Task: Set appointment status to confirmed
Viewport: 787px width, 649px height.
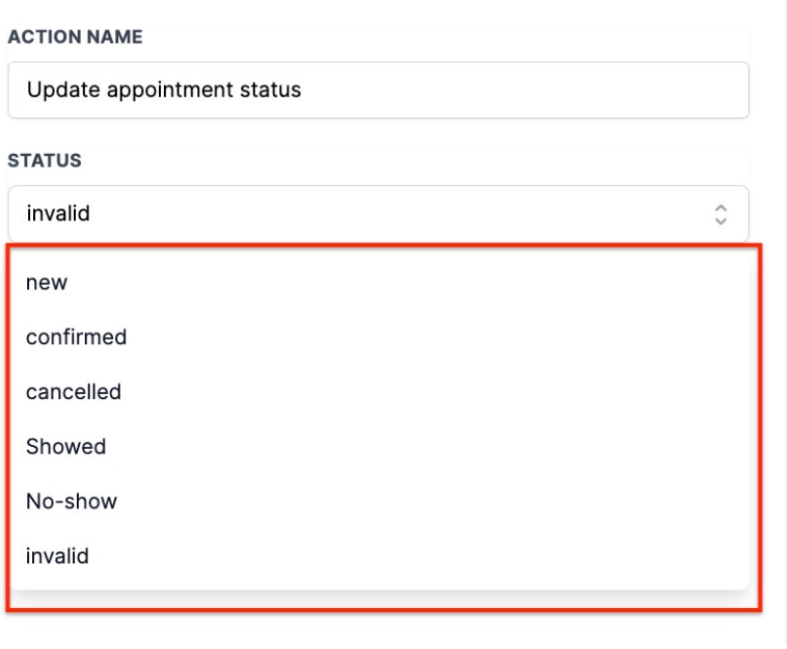Action: (76, 337)
